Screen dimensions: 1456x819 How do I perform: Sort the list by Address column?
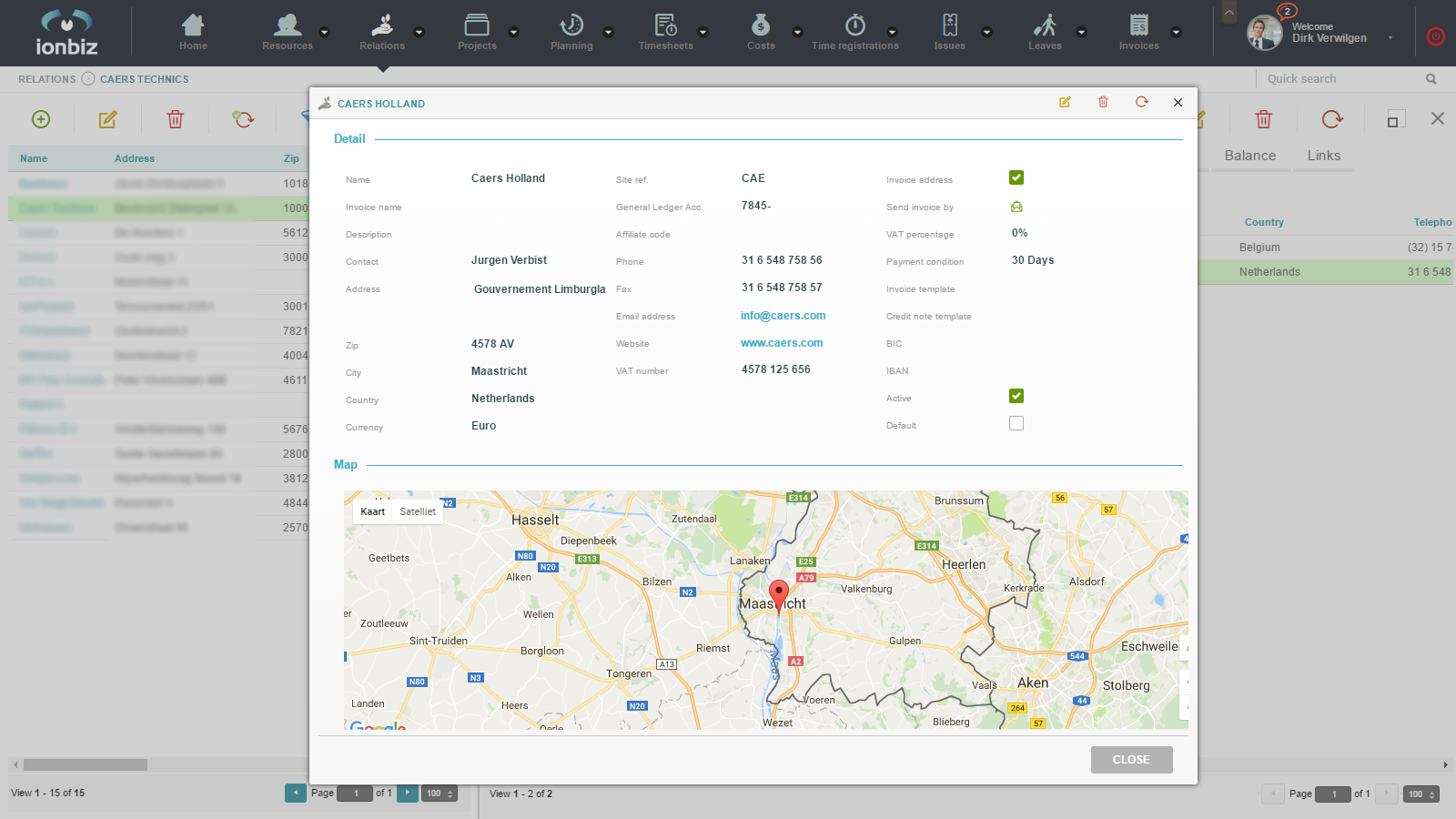[x=135, y=158]
